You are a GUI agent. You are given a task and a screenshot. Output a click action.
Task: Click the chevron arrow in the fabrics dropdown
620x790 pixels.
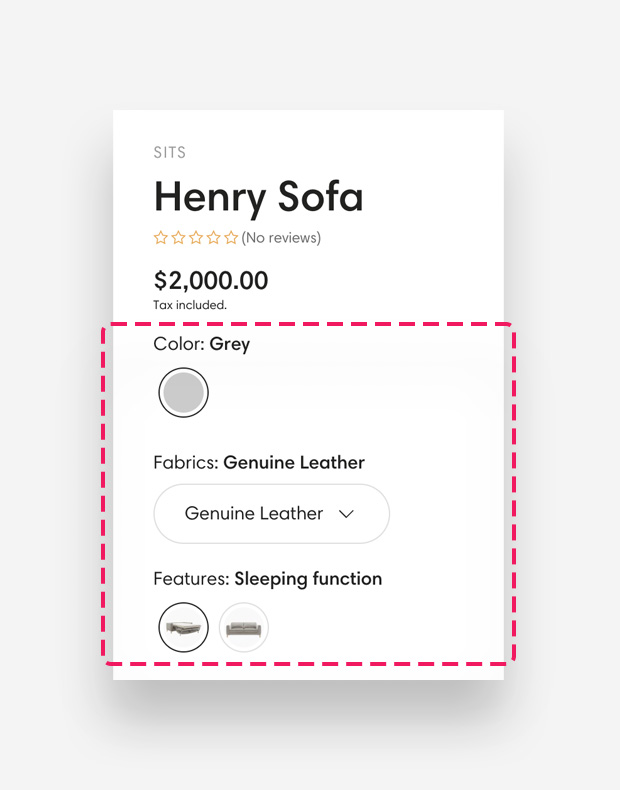click(347, 514)
